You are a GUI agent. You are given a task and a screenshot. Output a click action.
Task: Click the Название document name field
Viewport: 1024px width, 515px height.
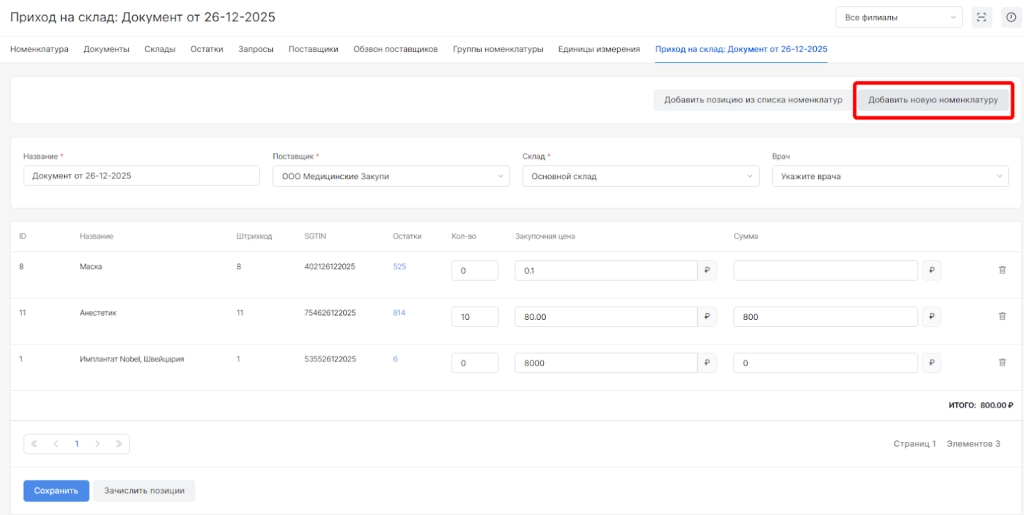(x=141, y=176)
